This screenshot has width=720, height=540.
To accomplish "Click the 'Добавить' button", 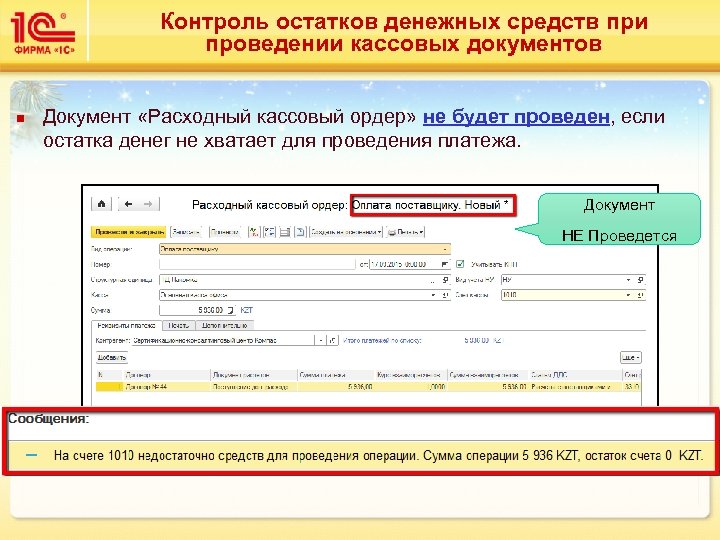I will 112,357.
